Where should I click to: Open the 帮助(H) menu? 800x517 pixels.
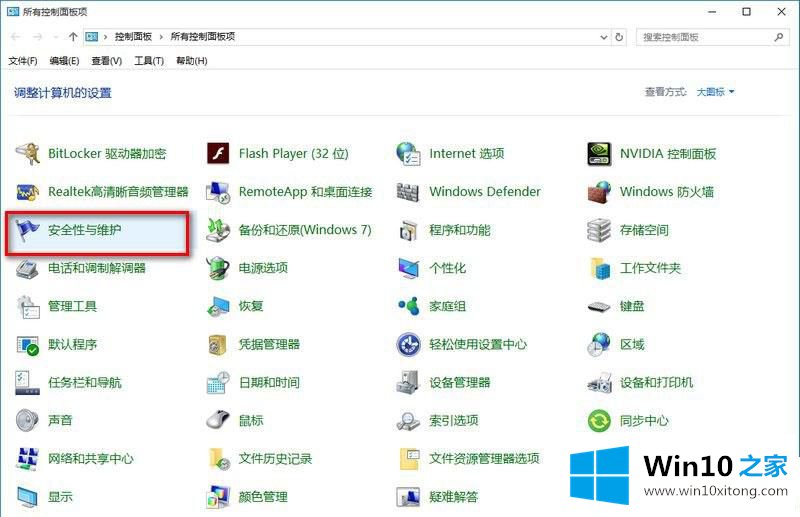191,61
